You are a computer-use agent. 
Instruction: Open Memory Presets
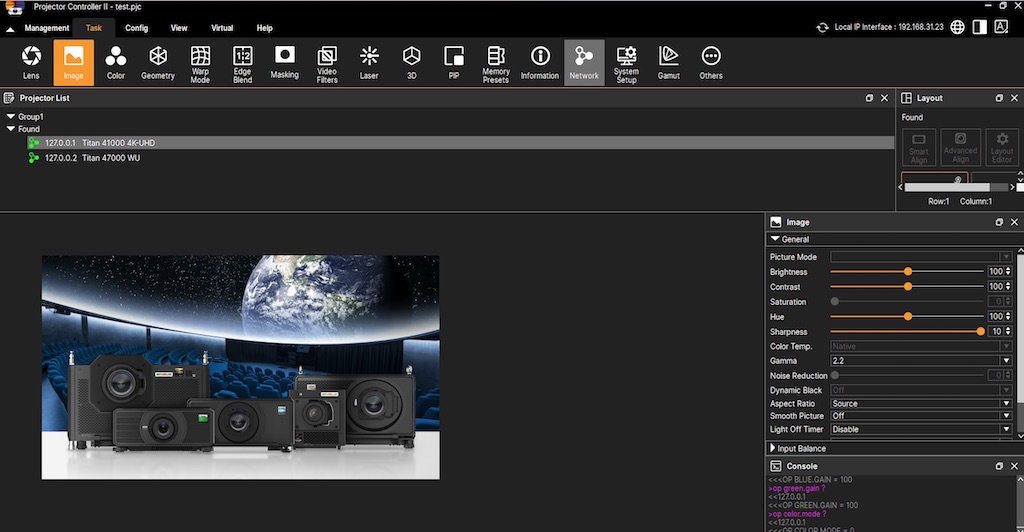[x=496, y=62]
